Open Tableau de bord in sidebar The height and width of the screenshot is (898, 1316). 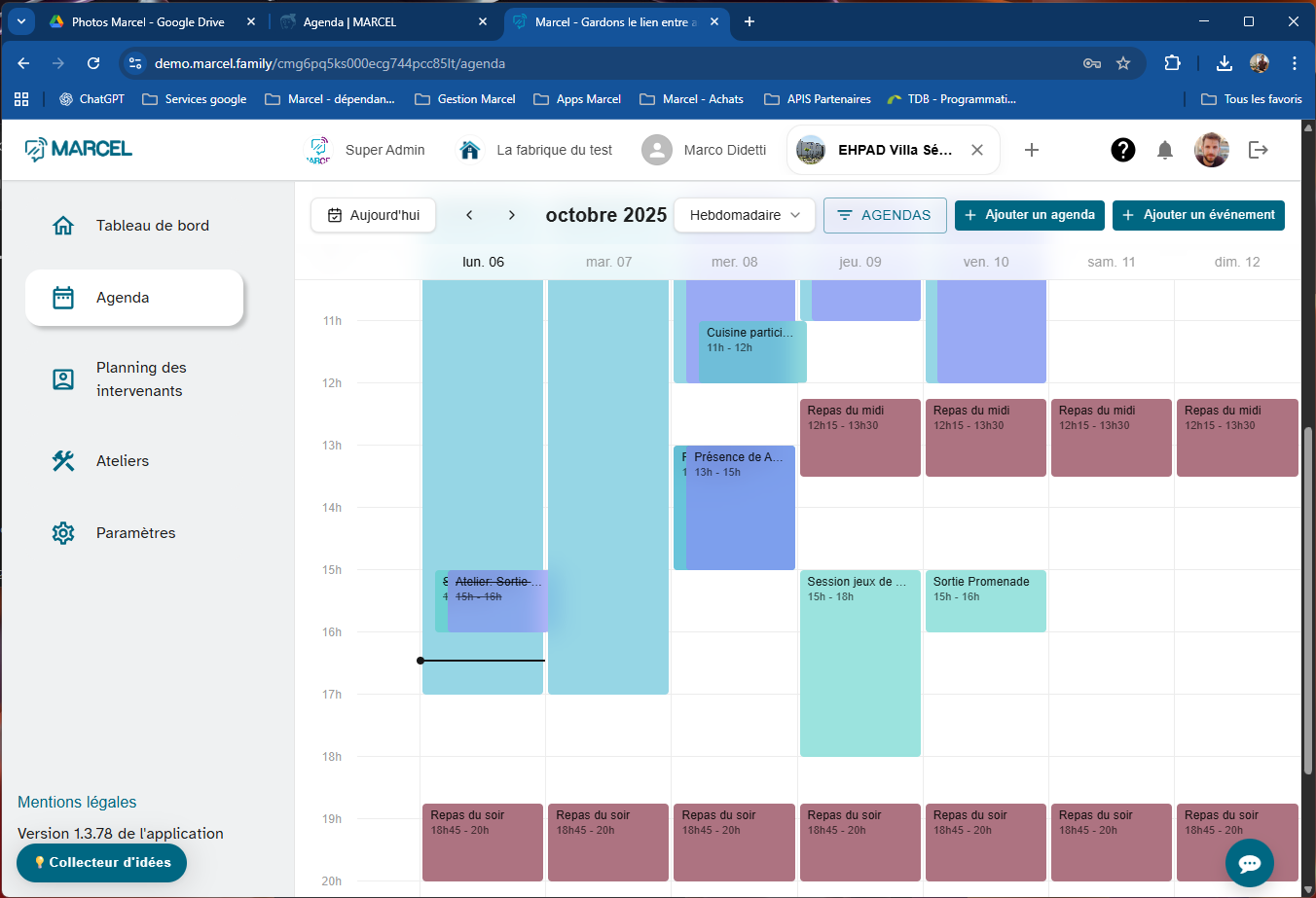(x=152, y=226)
